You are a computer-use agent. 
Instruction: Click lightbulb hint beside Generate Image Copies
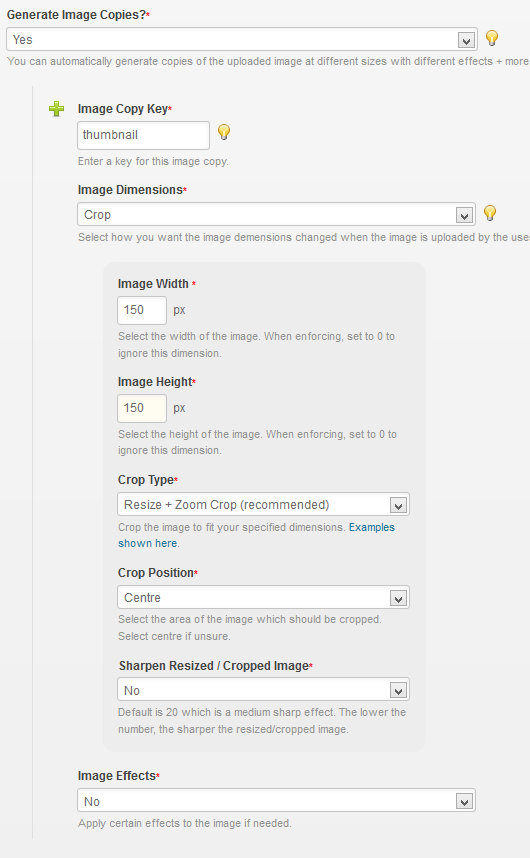(x=492, y=38)
